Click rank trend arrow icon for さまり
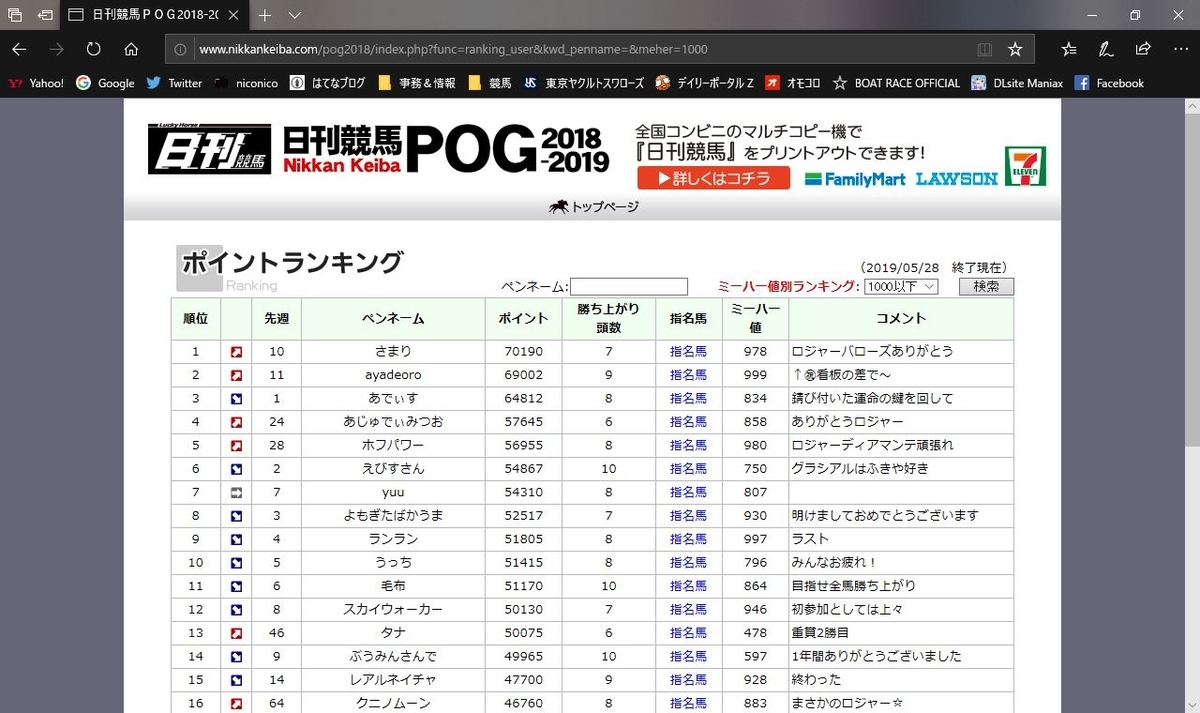Viewport: 1200px width, 713px height. tap(237, 352)
